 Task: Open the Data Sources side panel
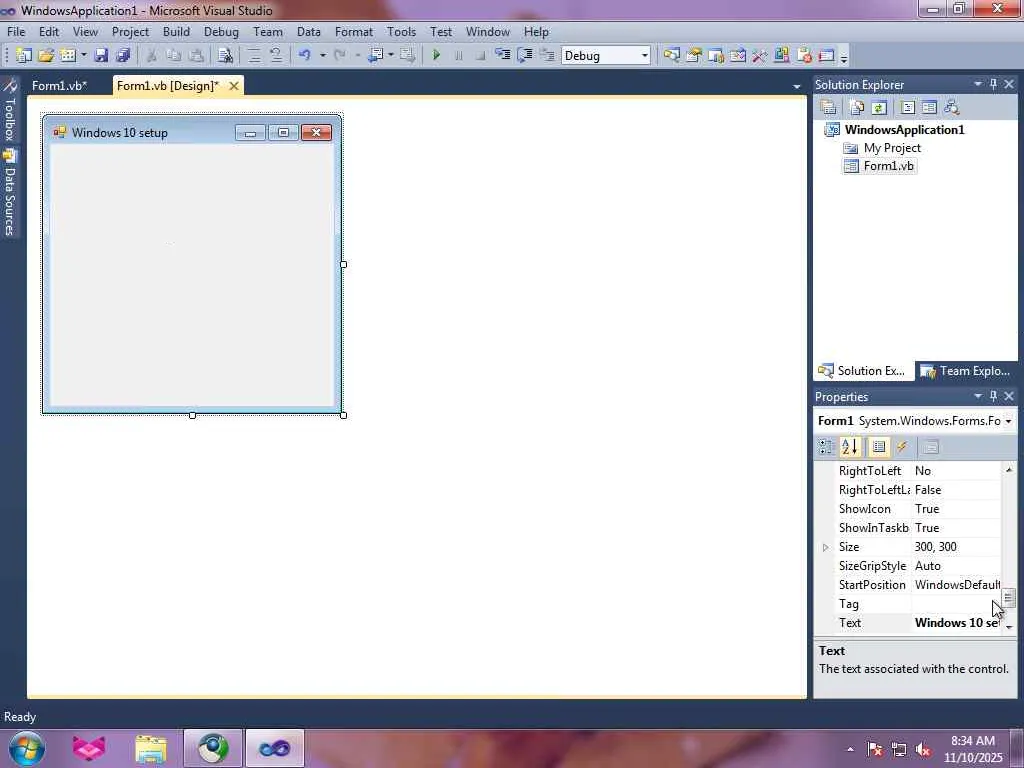(9, 193)
